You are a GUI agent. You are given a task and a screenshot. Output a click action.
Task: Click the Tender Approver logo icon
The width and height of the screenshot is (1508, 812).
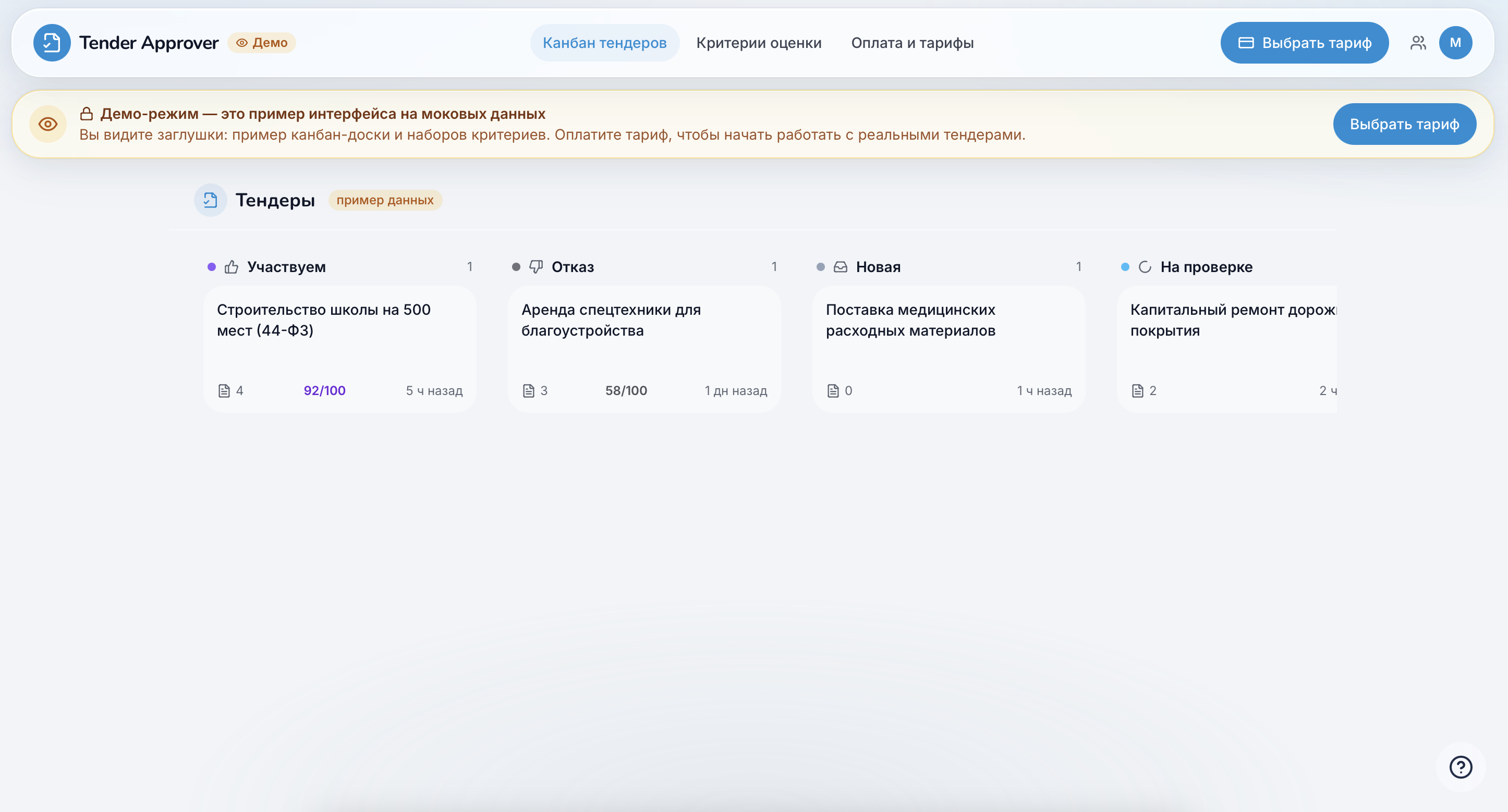click(x=52, y=43)
